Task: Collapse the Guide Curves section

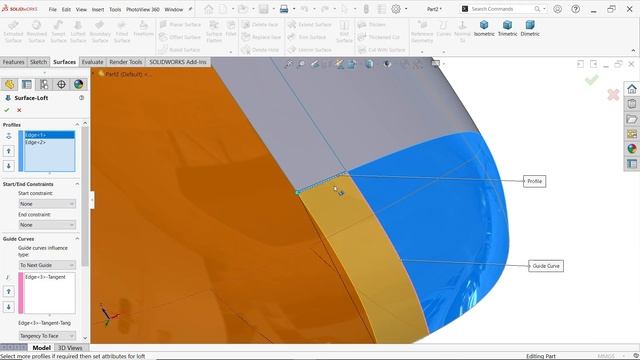Action: [77, 239]
